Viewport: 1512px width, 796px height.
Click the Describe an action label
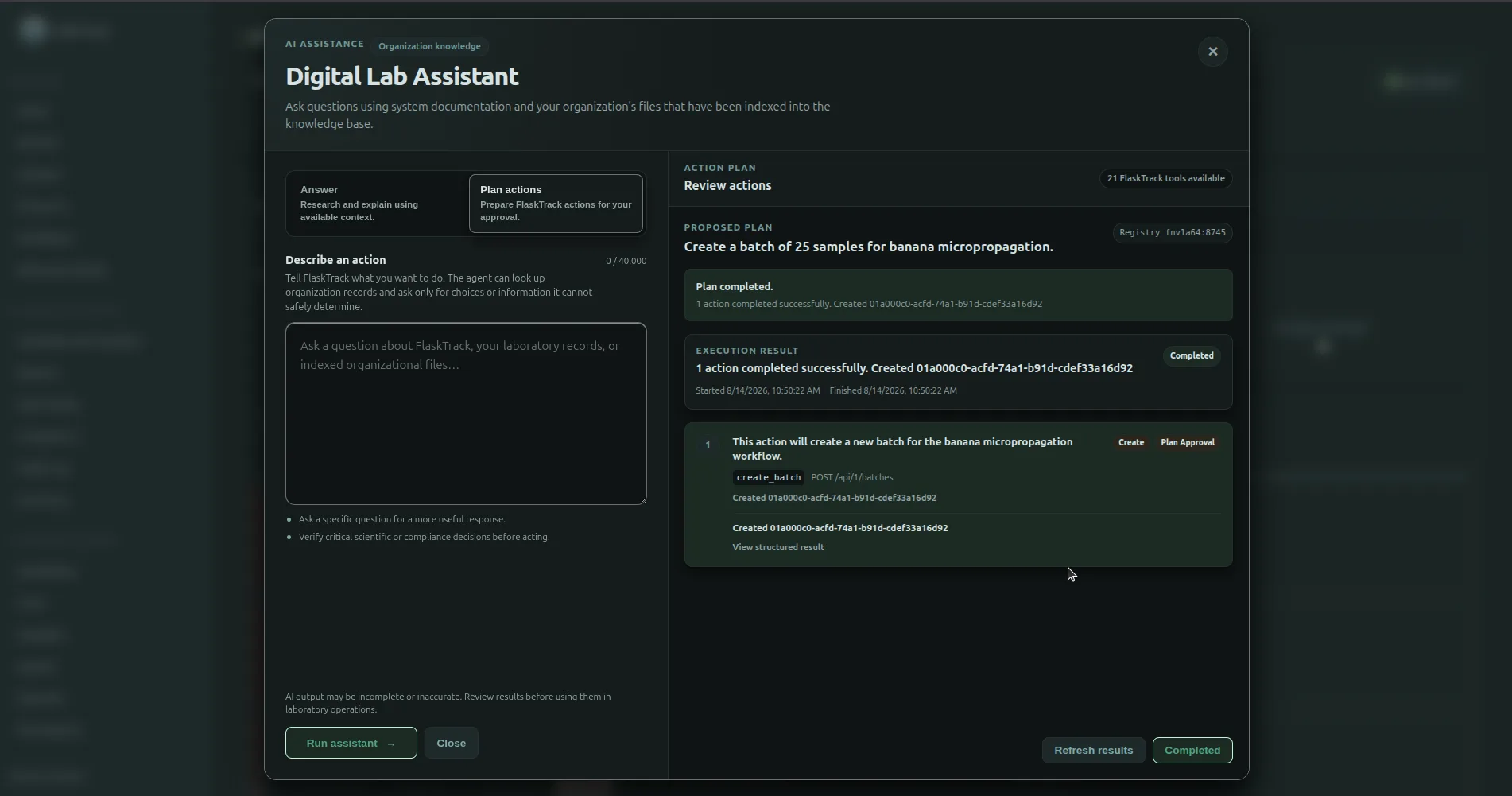tap(335, 260)
